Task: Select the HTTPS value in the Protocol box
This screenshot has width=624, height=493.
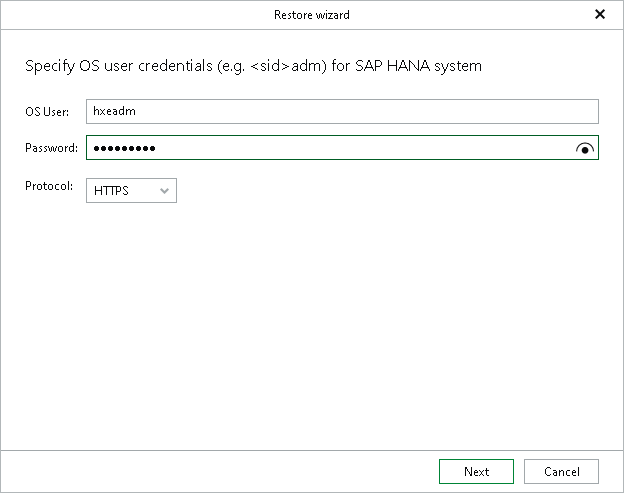Action: (x=112, y=190)
